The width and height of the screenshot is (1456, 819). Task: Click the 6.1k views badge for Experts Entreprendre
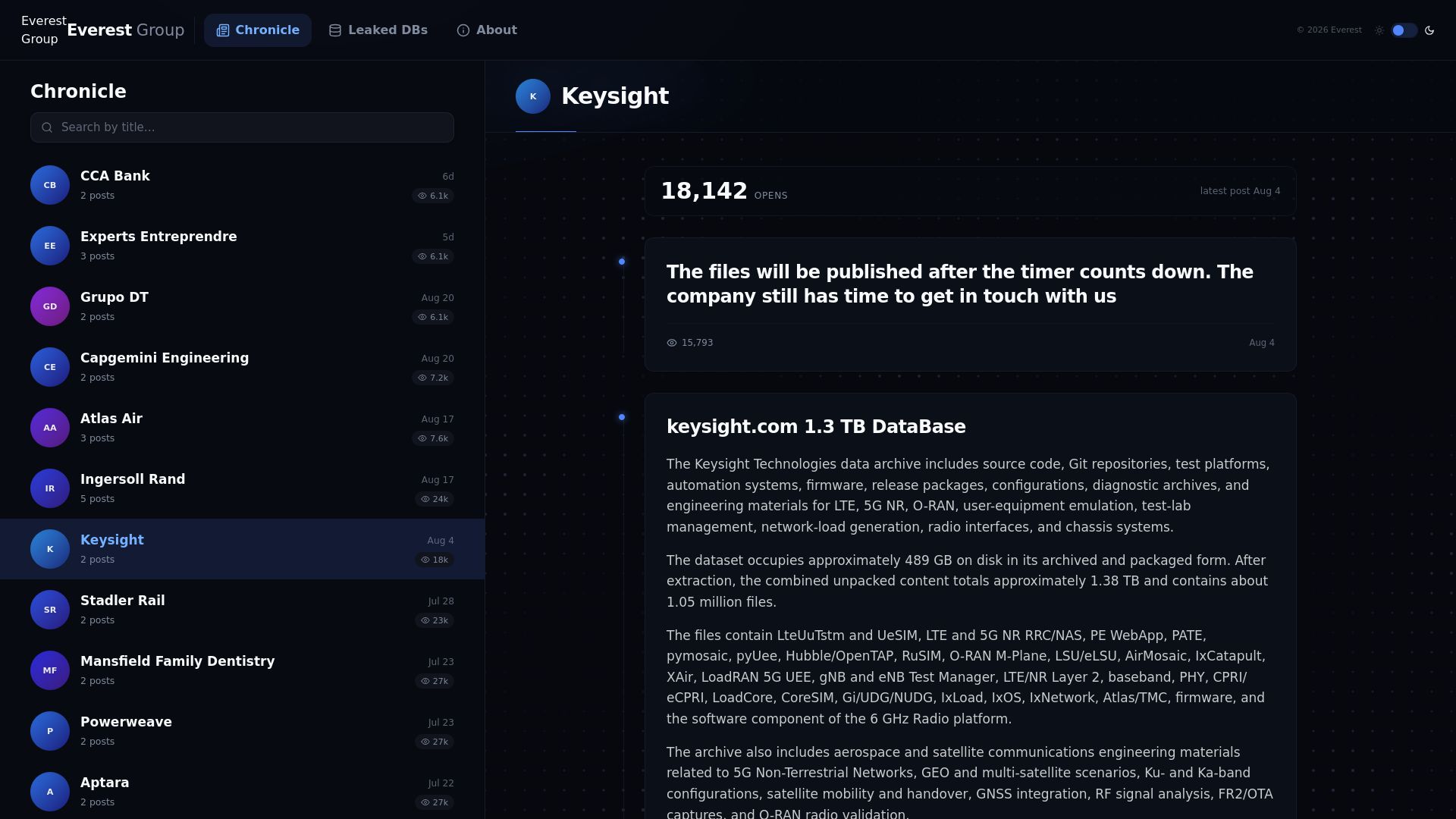point(433,256)
